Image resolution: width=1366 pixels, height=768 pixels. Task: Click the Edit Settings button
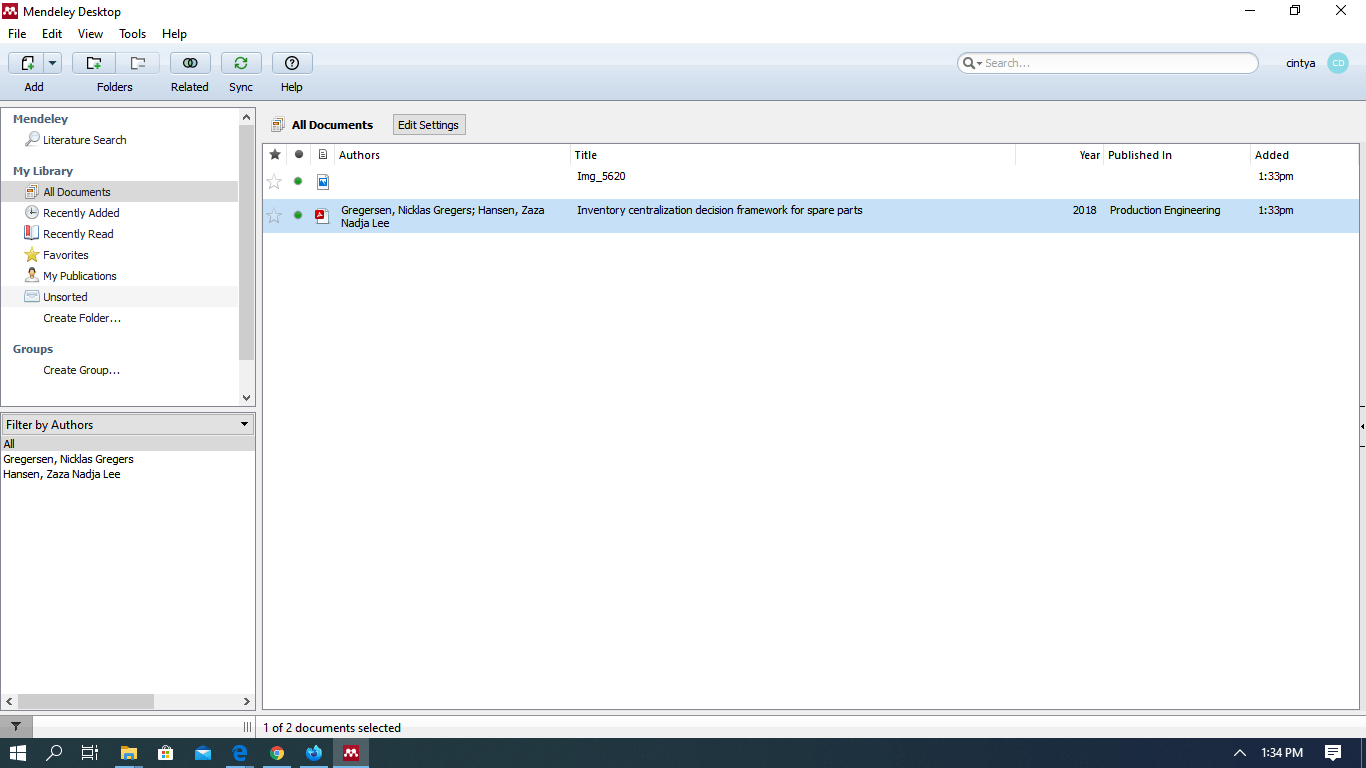tap(428, 125)
